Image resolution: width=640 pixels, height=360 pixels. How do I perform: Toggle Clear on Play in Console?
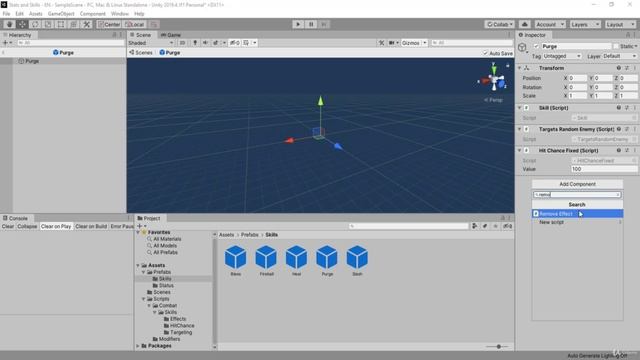56,227
